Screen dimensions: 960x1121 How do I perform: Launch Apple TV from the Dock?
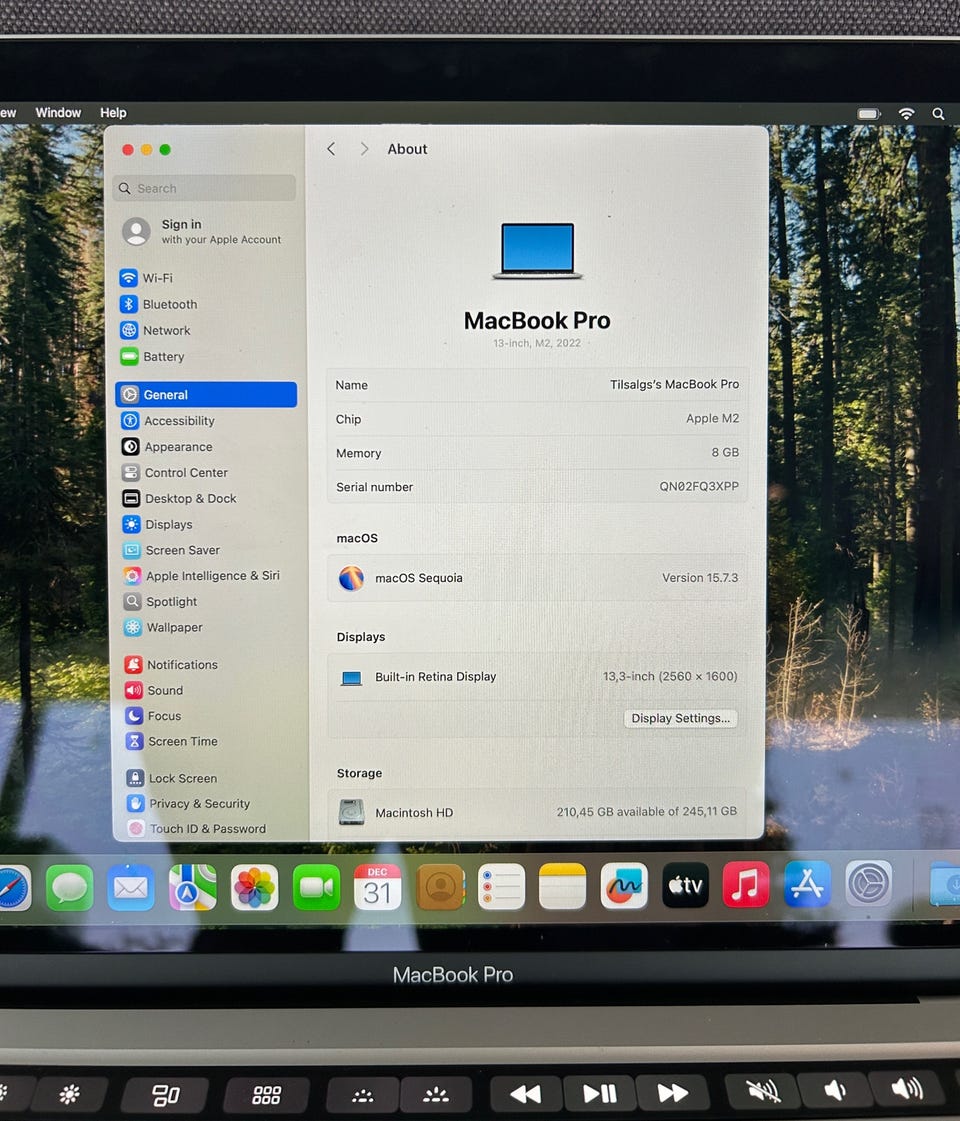686,885
